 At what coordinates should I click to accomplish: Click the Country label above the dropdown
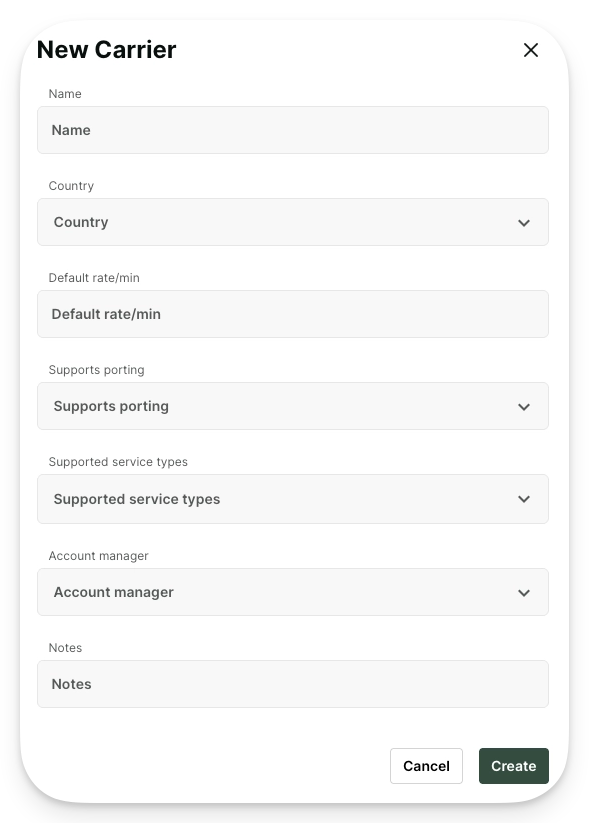pos(71,186)
